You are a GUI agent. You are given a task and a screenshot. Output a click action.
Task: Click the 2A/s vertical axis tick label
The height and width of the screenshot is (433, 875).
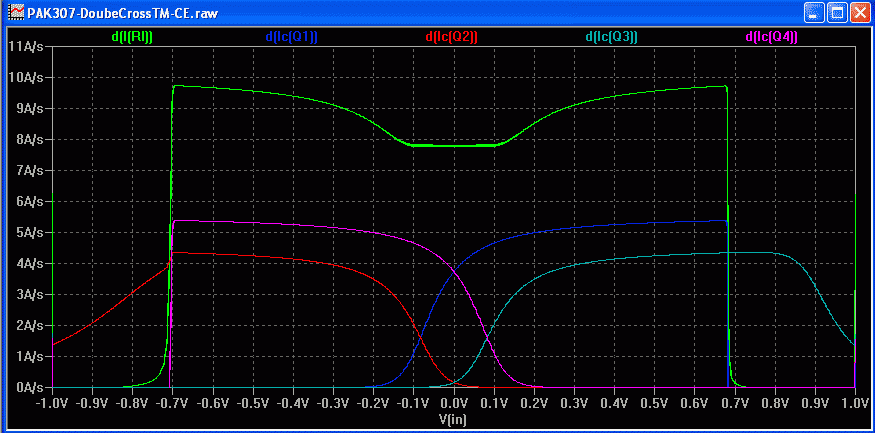pyautogui.click(x=30, y=325)
